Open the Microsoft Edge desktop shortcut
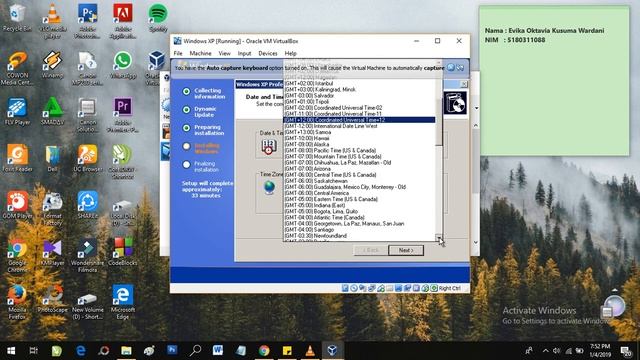 [x=123, y=302]
